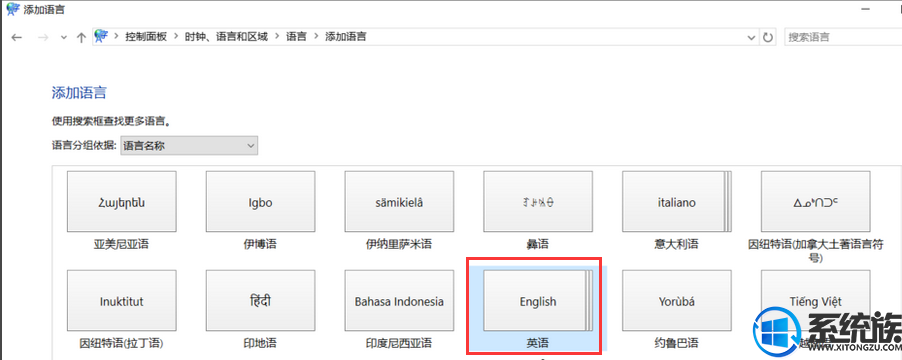Click the control panel icon in address bar
This screenshot has width=902, height=360.
pyautogui.click(x=101, y=37)
